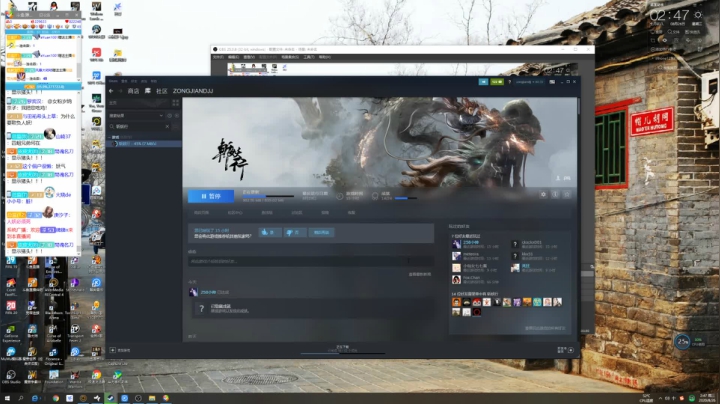This screenshot has width=720, height=404.
Task: Open Edge browser from the taskbar
Action: point(35,398)
